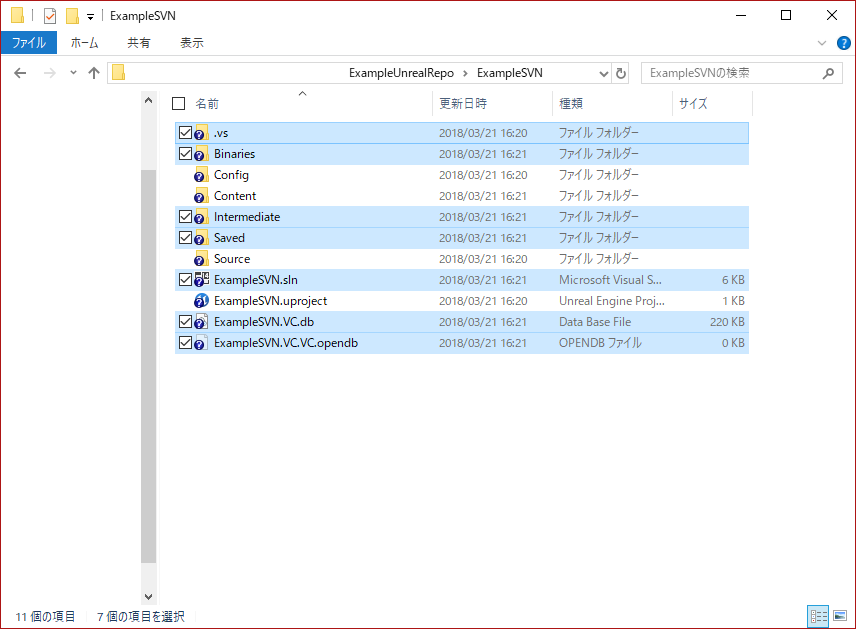Click the Source folder icon
The width and height of the screenshot is (856, 629).
pos(201,259)
